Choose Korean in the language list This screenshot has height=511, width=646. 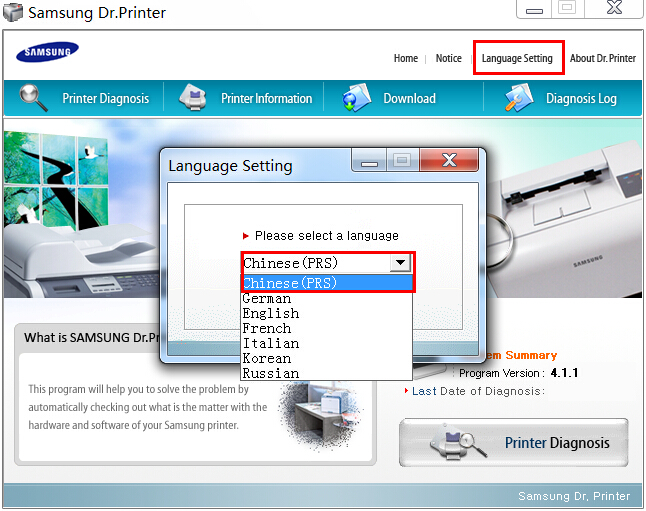pyautogui.click(x=327, y=359)
